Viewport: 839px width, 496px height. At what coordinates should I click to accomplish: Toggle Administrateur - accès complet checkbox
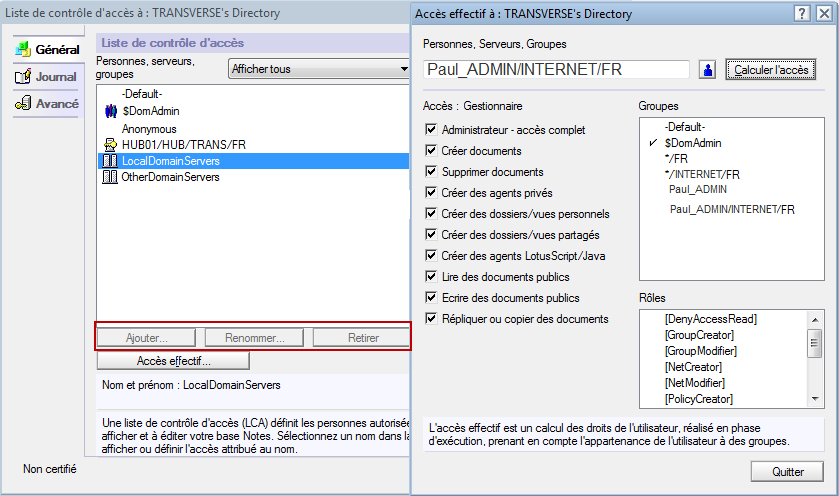(431, 130)
